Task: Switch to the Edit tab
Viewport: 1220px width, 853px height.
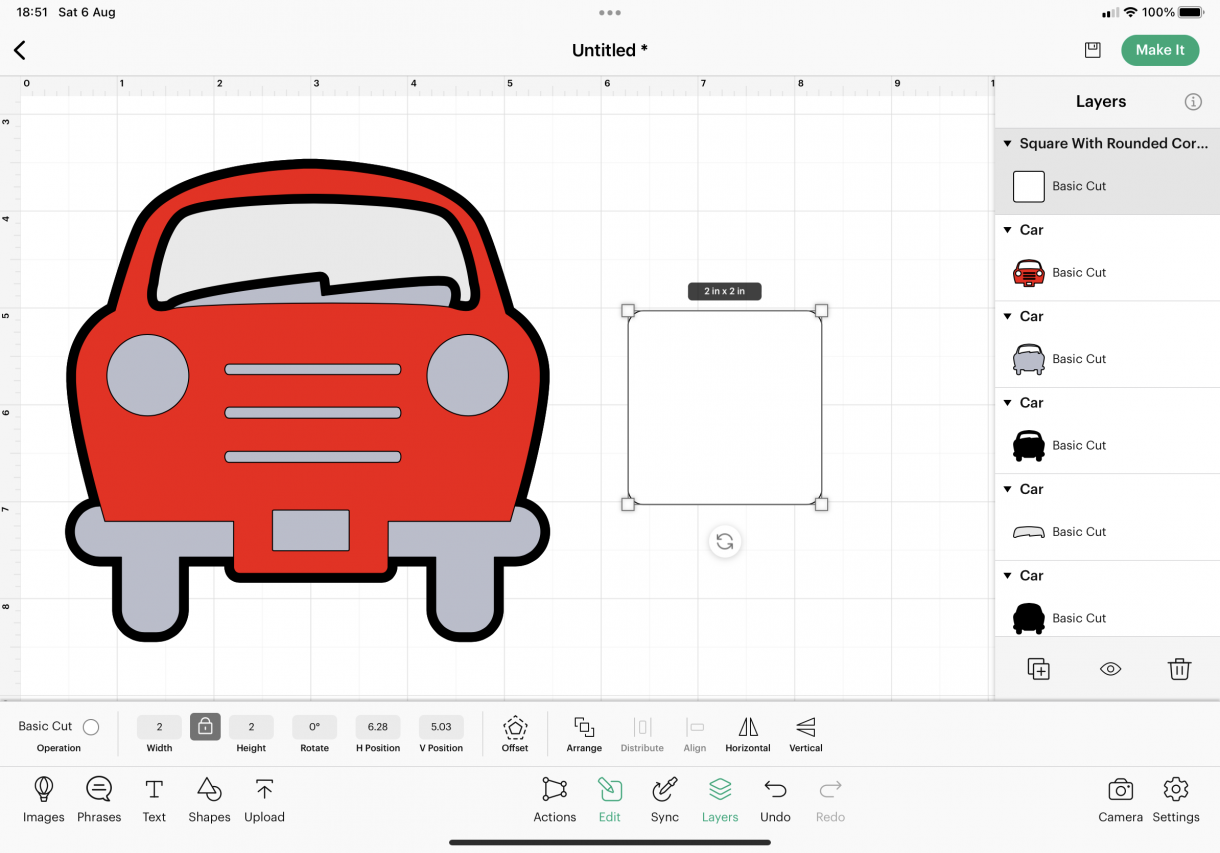Action: pyautogui.click(x=610, y=800)
